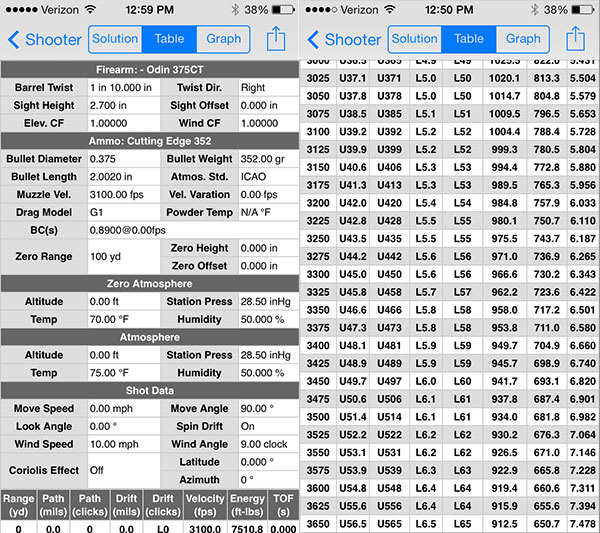
Task: Tap Wi-Fi icon in left status bar
Action: coord(90,9)
